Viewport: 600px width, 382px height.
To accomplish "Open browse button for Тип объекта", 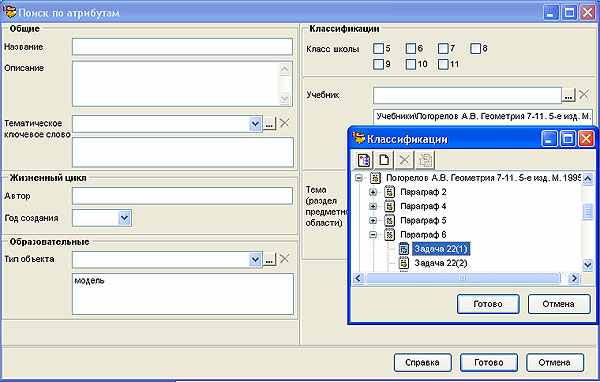I will pyautogui.click(x=269, y=260).
